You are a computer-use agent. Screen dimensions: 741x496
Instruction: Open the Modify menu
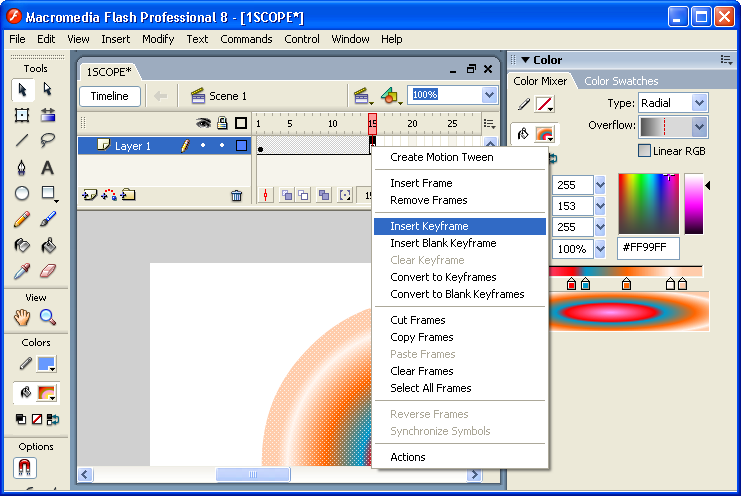pos(158,39)
